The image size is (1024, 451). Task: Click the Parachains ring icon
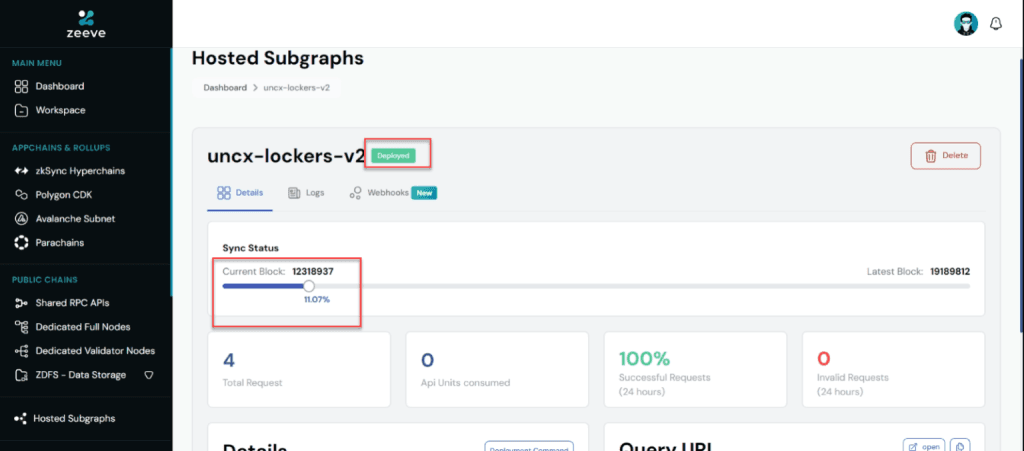(21, 242)
